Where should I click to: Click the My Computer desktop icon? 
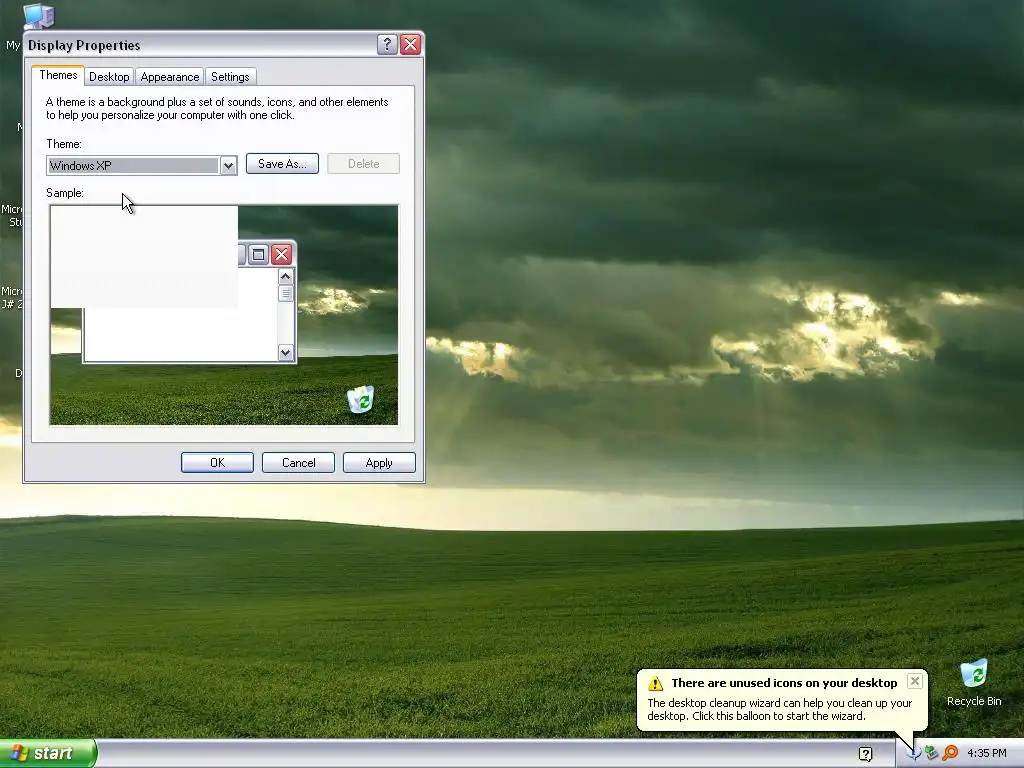(x=38, y=16)
